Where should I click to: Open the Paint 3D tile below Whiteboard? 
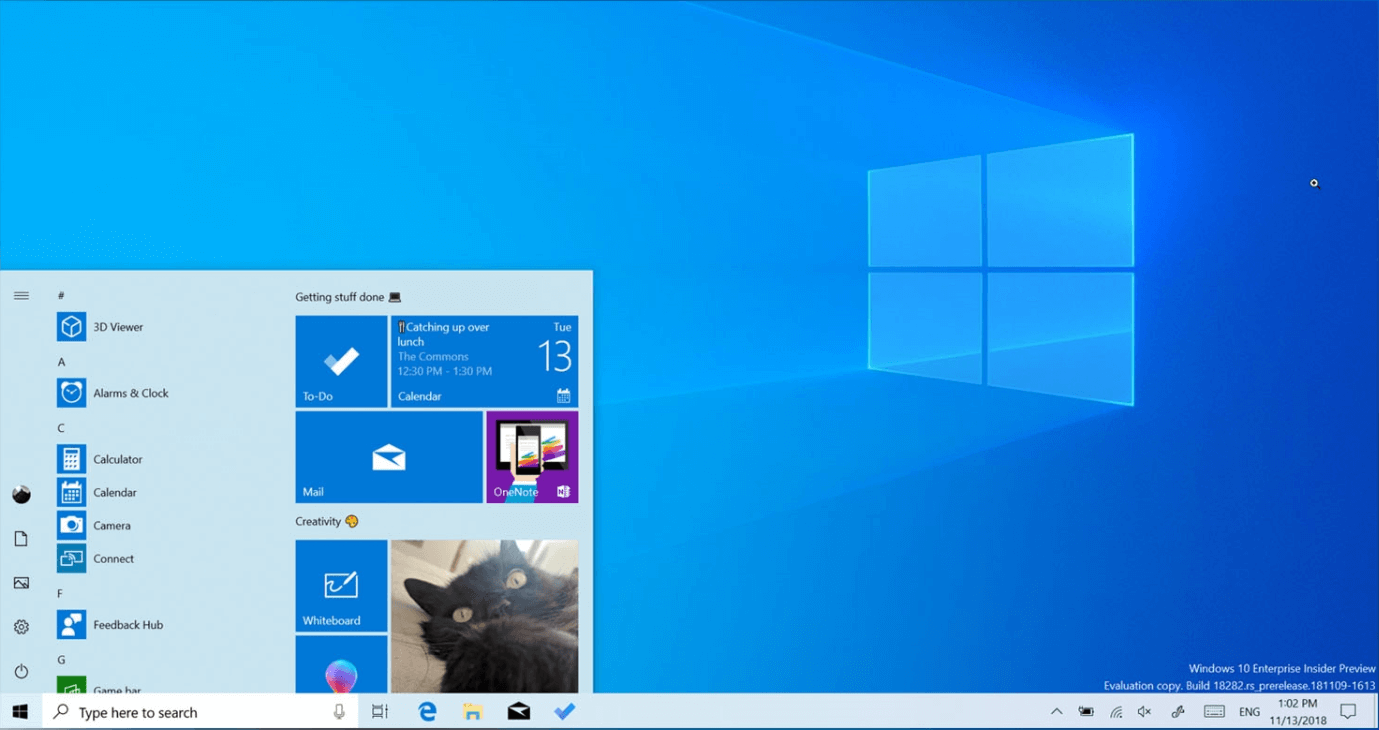(x=341, y=665)
